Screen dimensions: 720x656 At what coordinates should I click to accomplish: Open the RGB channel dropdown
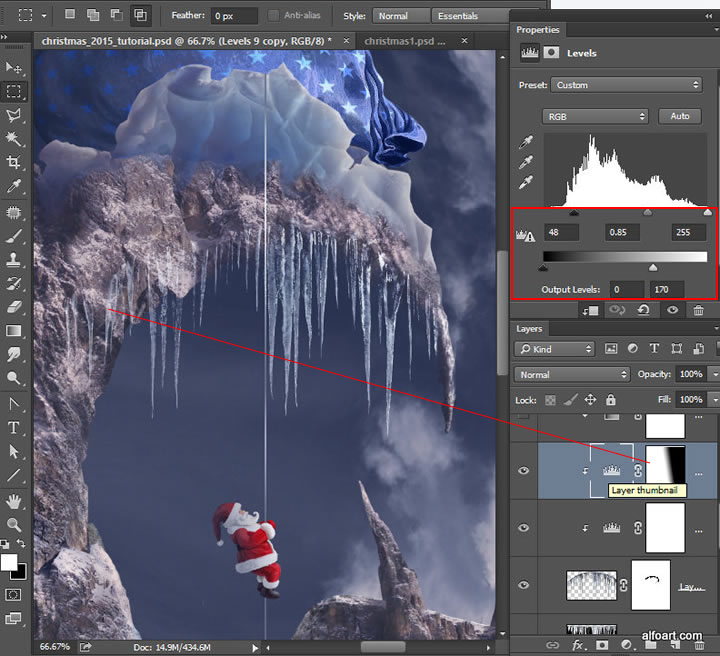595,116
